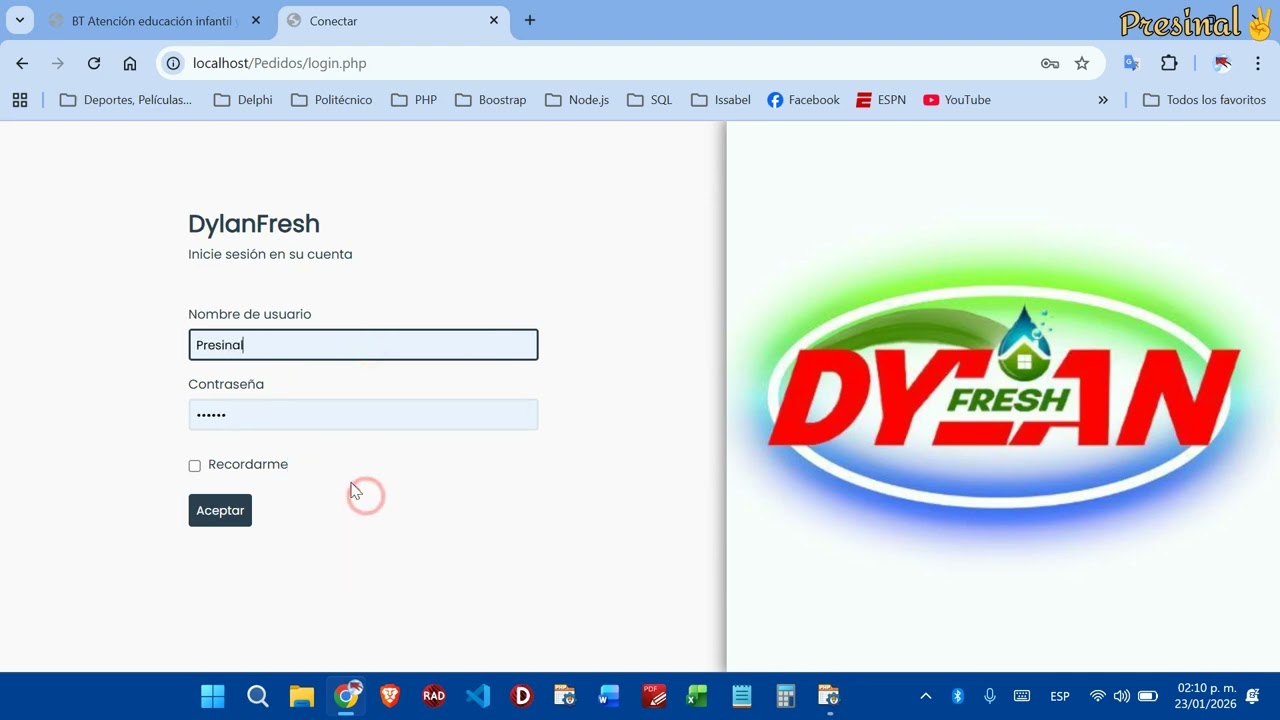Focus the Nombre de usuario field
The height and width of the screenshot is (720, 1280).
coord(363,345)
